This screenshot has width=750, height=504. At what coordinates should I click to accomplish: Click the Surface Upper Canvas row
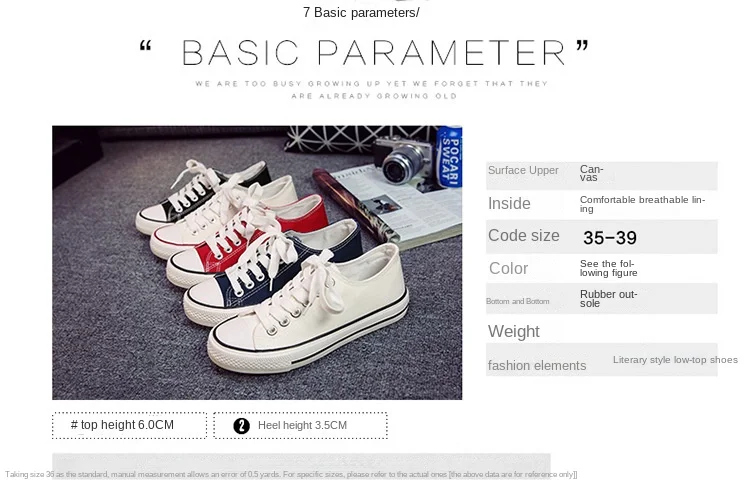[x=602, y=175]
